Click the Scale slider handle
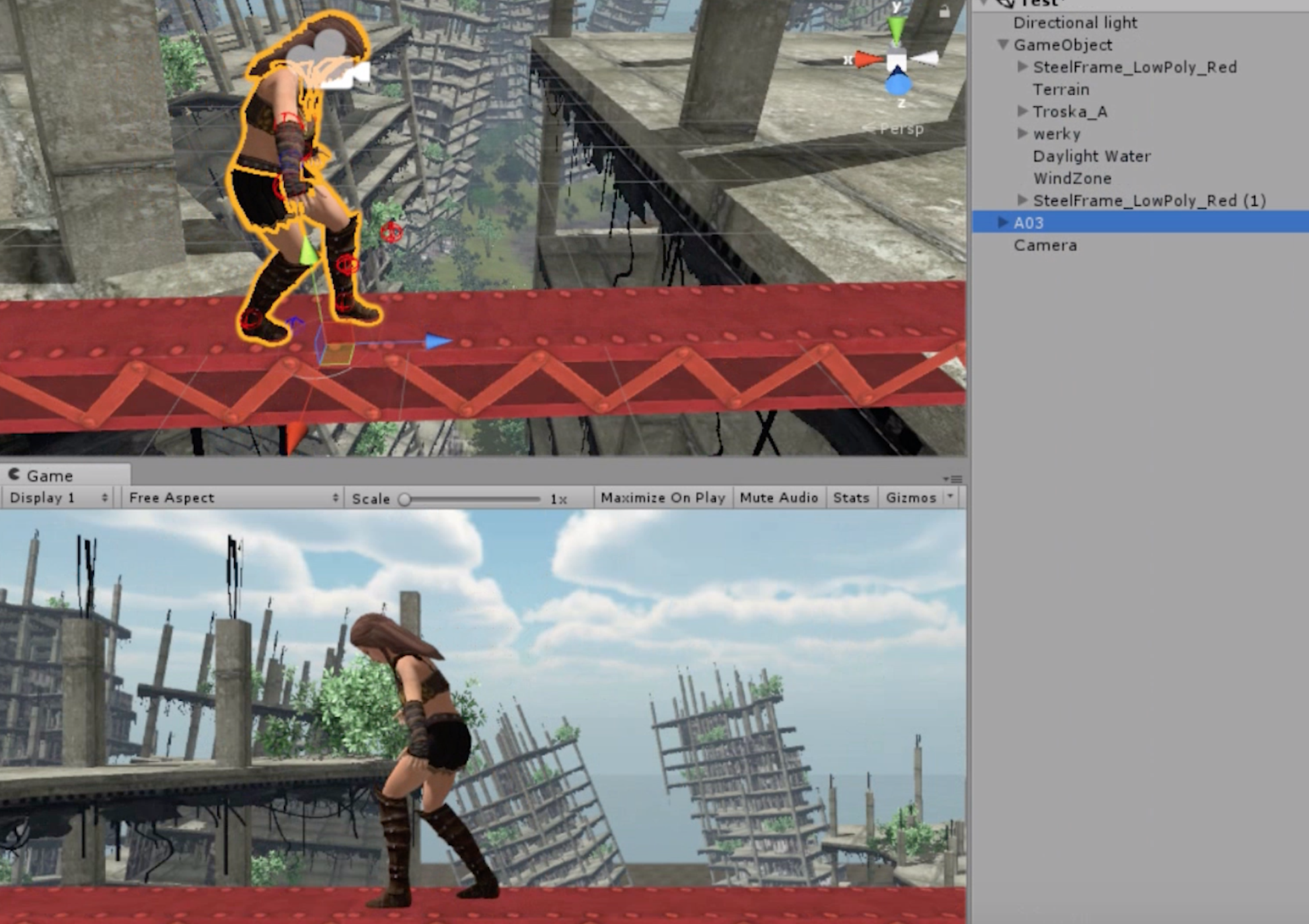Screen dimensions: 1309x924 point(404,499)
